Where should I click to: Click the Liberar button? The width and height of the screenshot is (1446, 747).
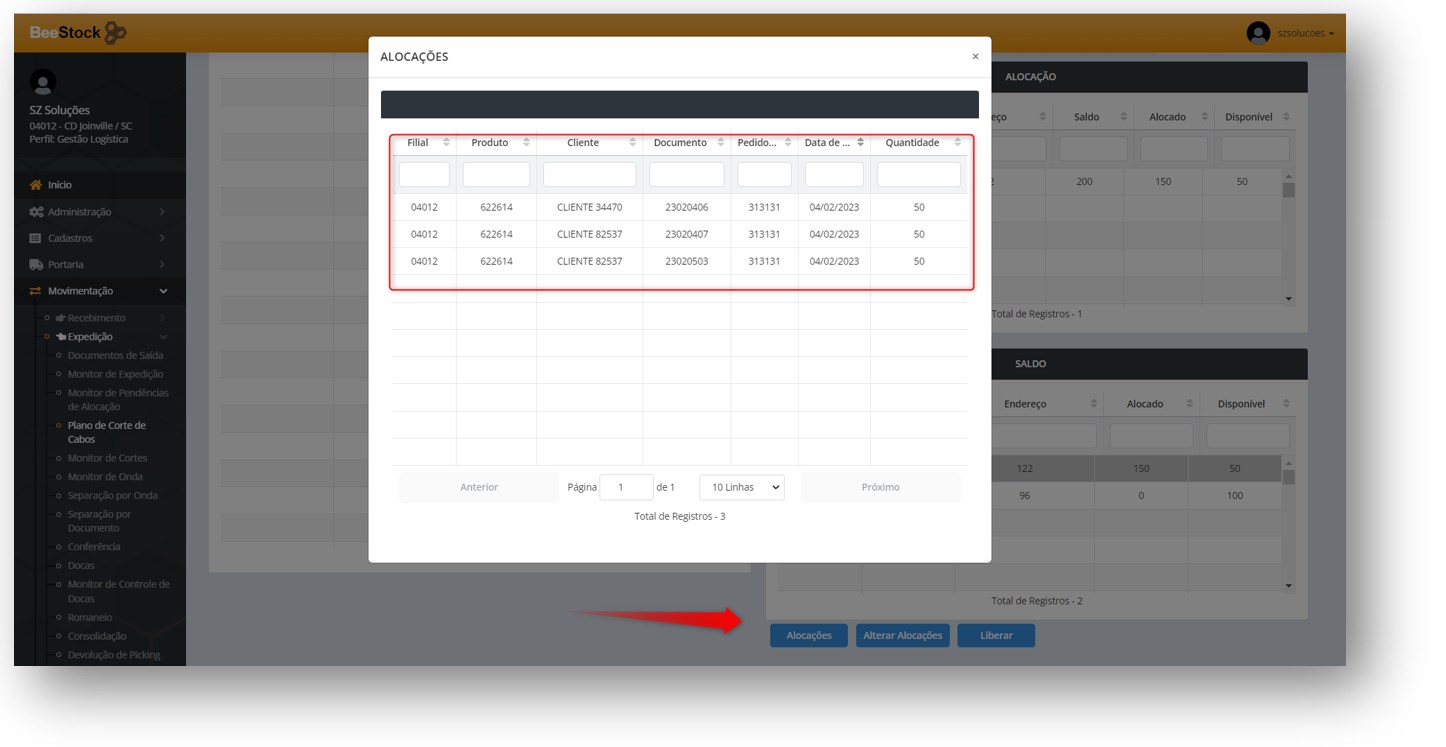[x=995, y=636]
